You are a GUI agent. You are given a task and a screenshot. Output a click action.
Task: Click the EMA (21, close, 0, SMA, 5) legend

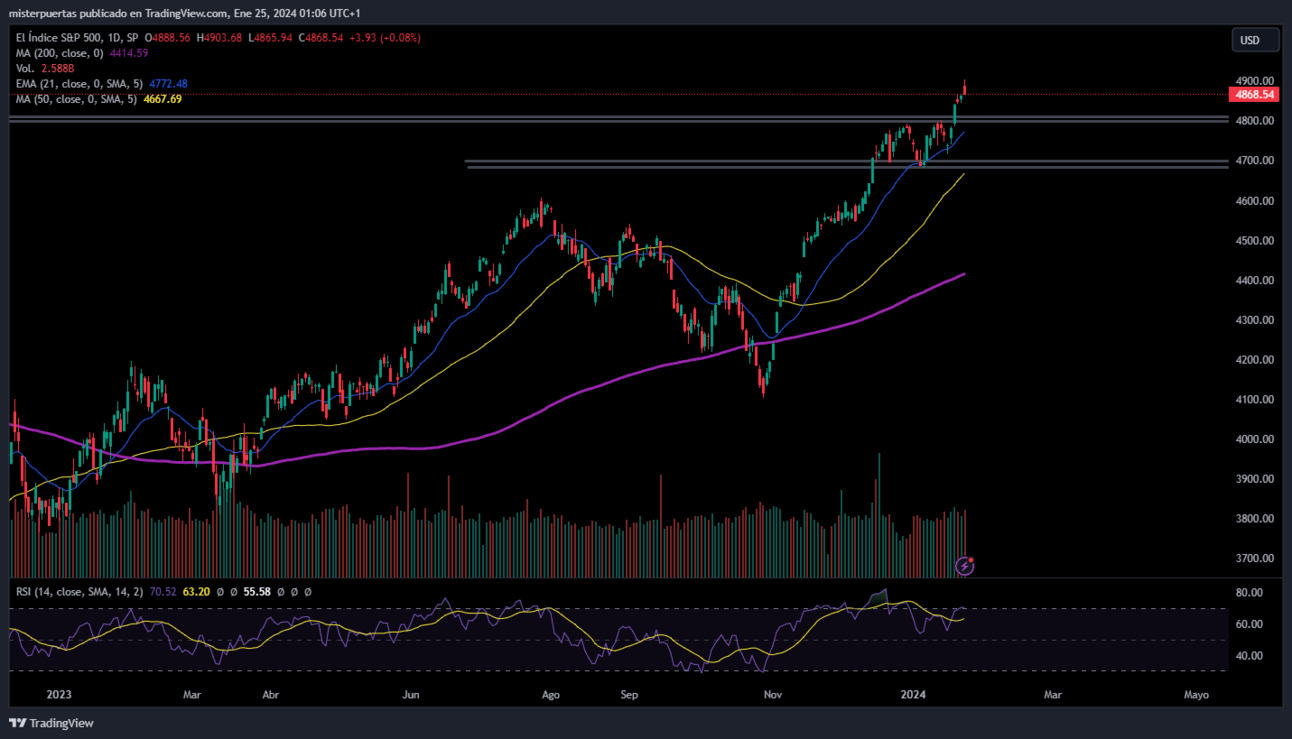tap(79, 84)
